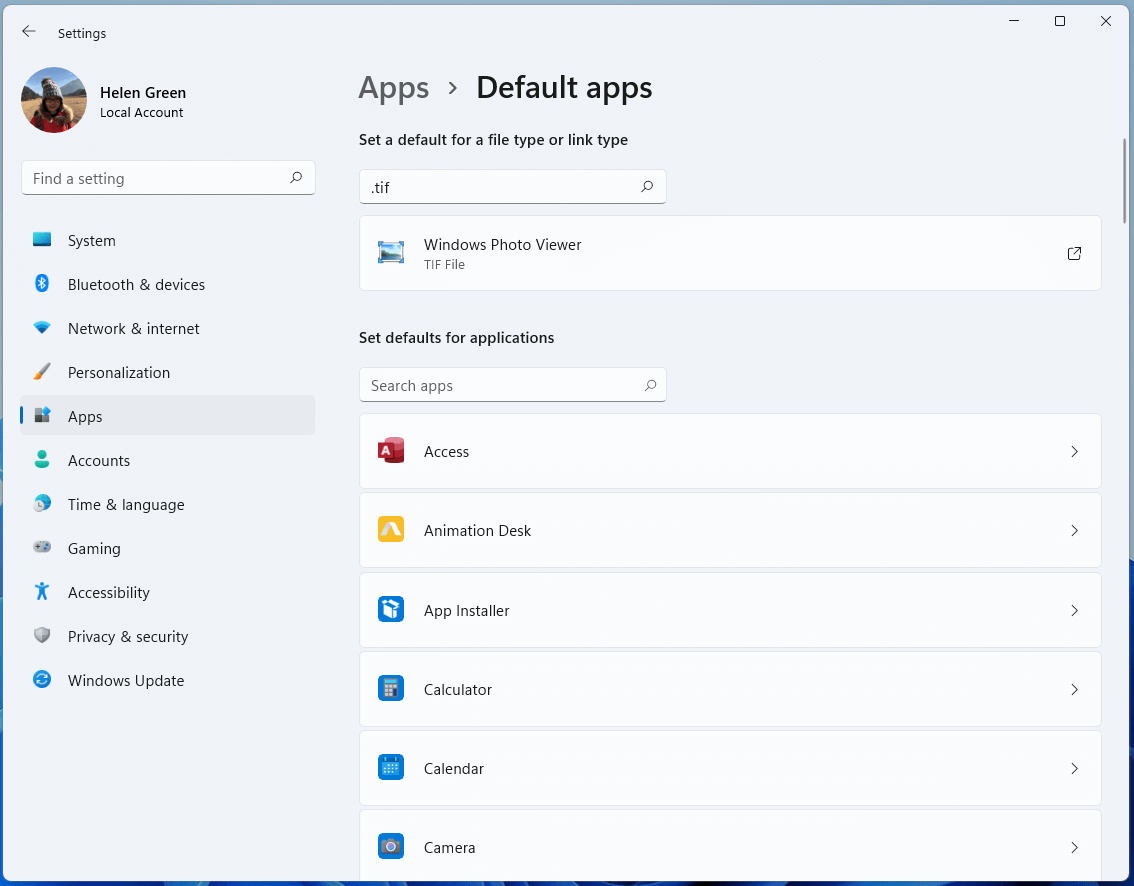Open the Access defaults row
1134x886 pixels.
730,451
